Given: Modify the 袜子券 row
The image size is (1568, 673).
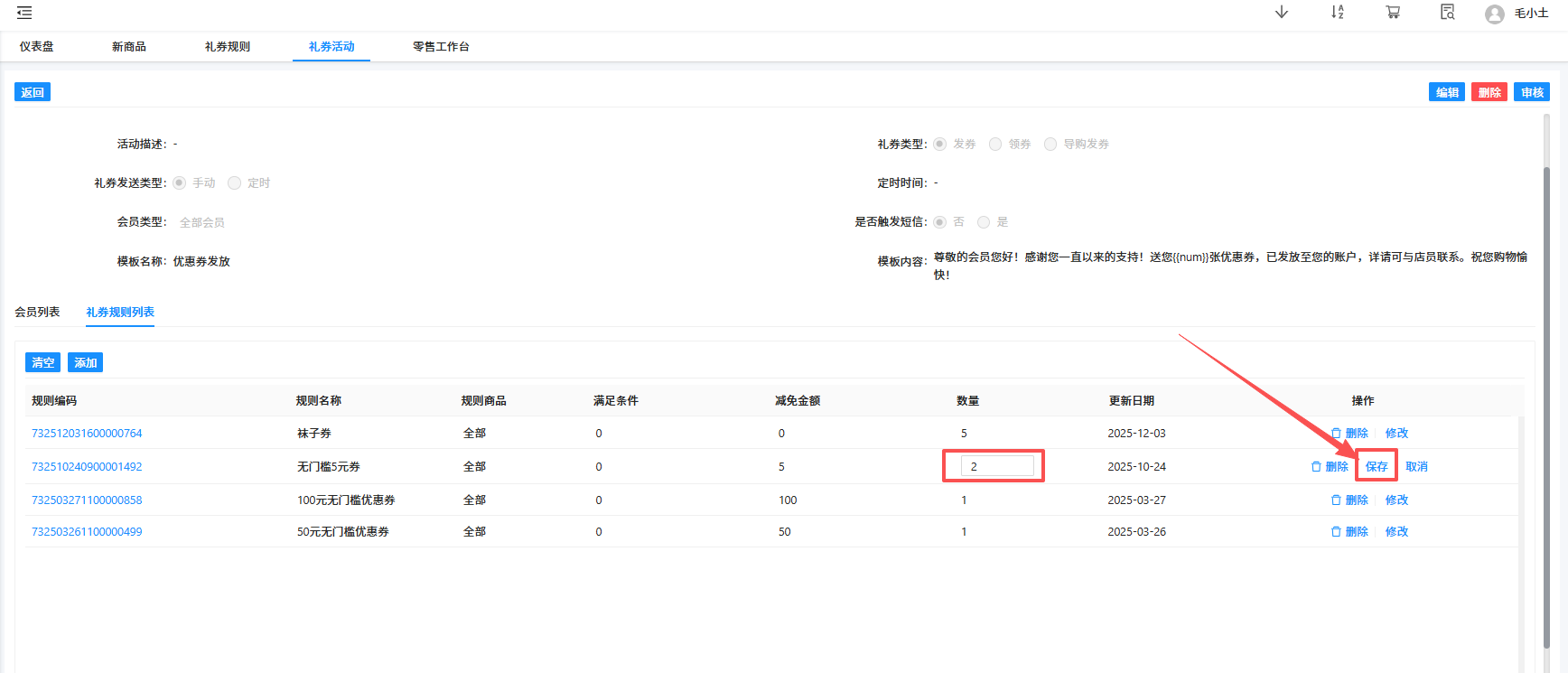Looking at the screenshot, I should tap(1396, 434).
